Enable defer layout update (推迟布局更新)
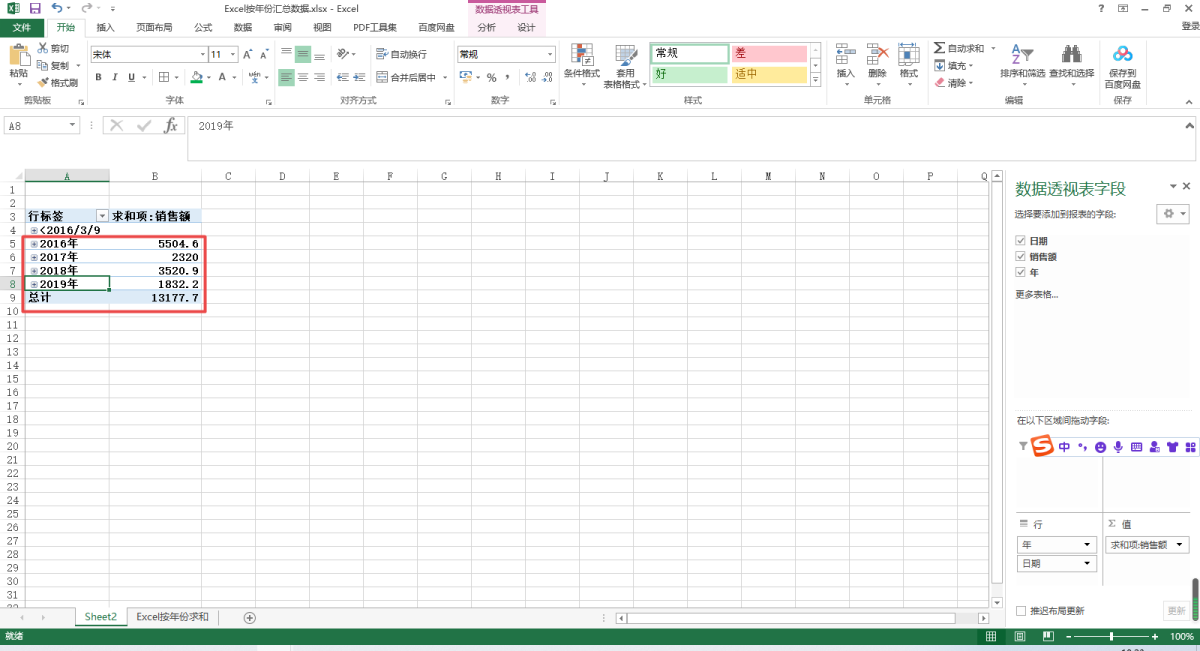Viewport: 1200px width, 651px height. click(1021, 610)
